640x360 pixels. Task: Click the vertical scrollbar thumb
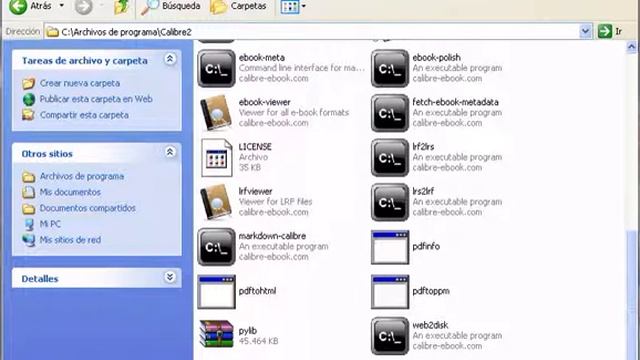(x=631, y=295)
